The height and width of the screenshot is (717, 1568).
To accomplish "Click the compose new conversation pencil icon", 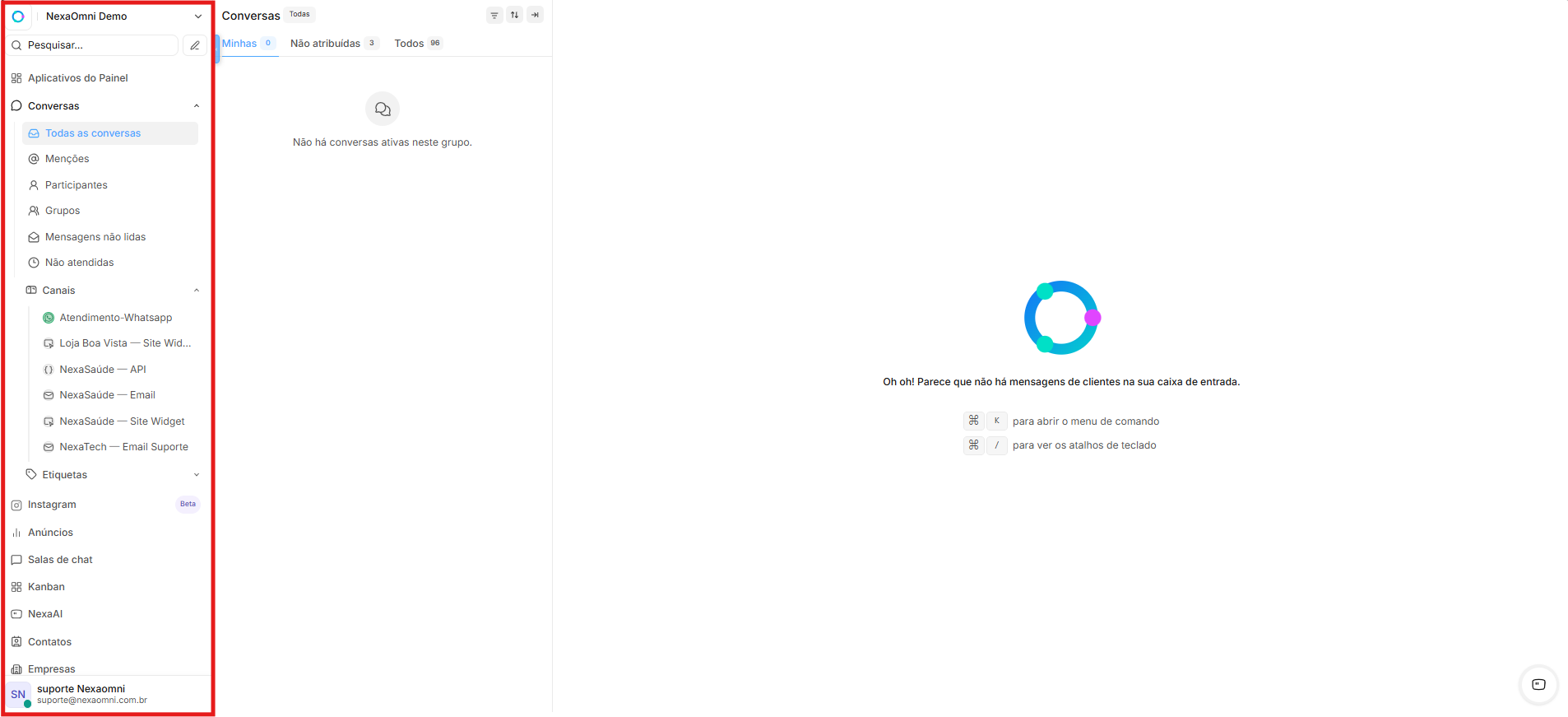I will pyautogui.click(x=194, y=45).
